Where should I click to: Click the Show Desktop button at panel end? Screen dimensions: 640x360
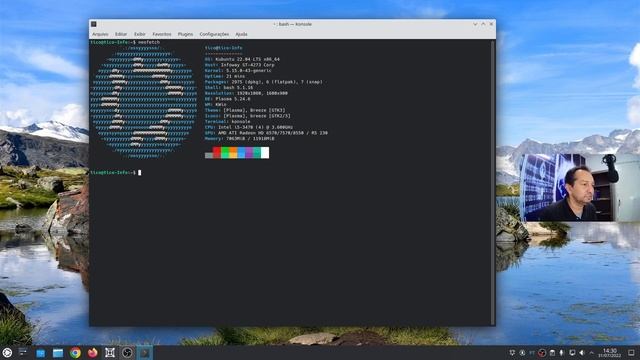[631, 353]
